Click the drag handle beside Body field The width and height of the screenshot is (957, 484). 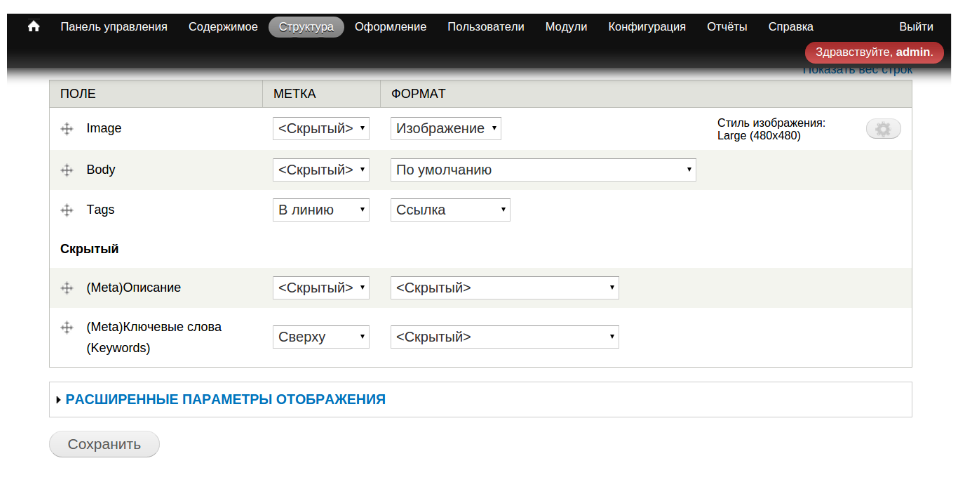click(67, 170)
